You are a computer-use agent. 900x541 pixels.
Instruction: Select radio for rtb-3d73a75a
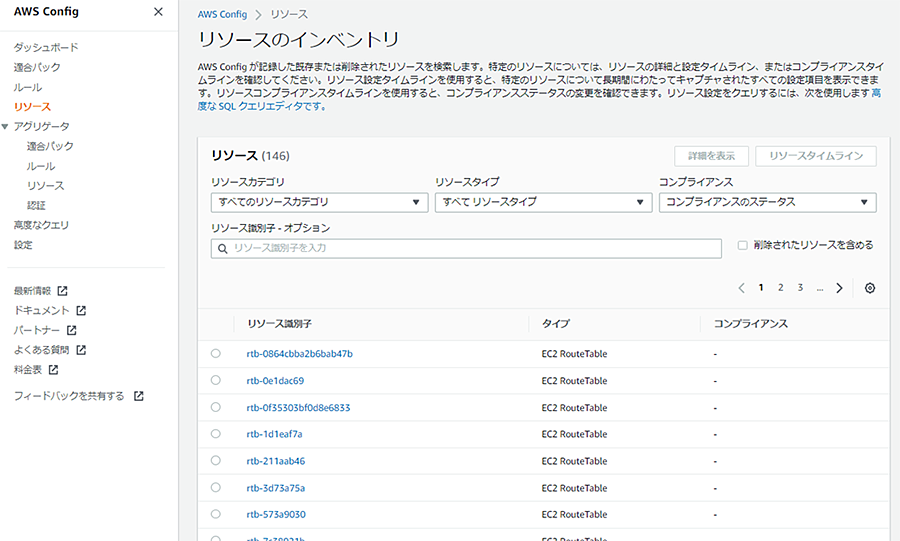coord(216,487)
